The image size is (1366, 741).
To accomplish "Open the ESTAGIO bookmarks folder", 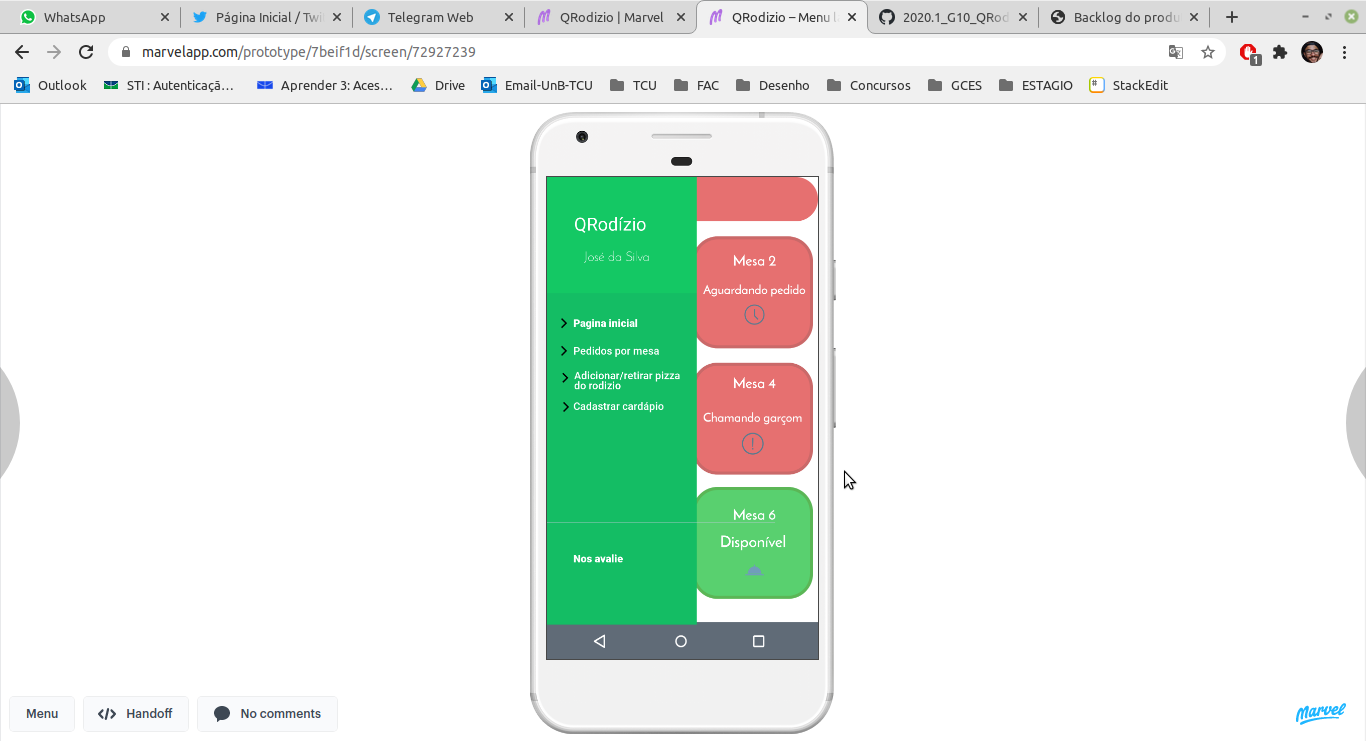I will tap(1036, 85).
